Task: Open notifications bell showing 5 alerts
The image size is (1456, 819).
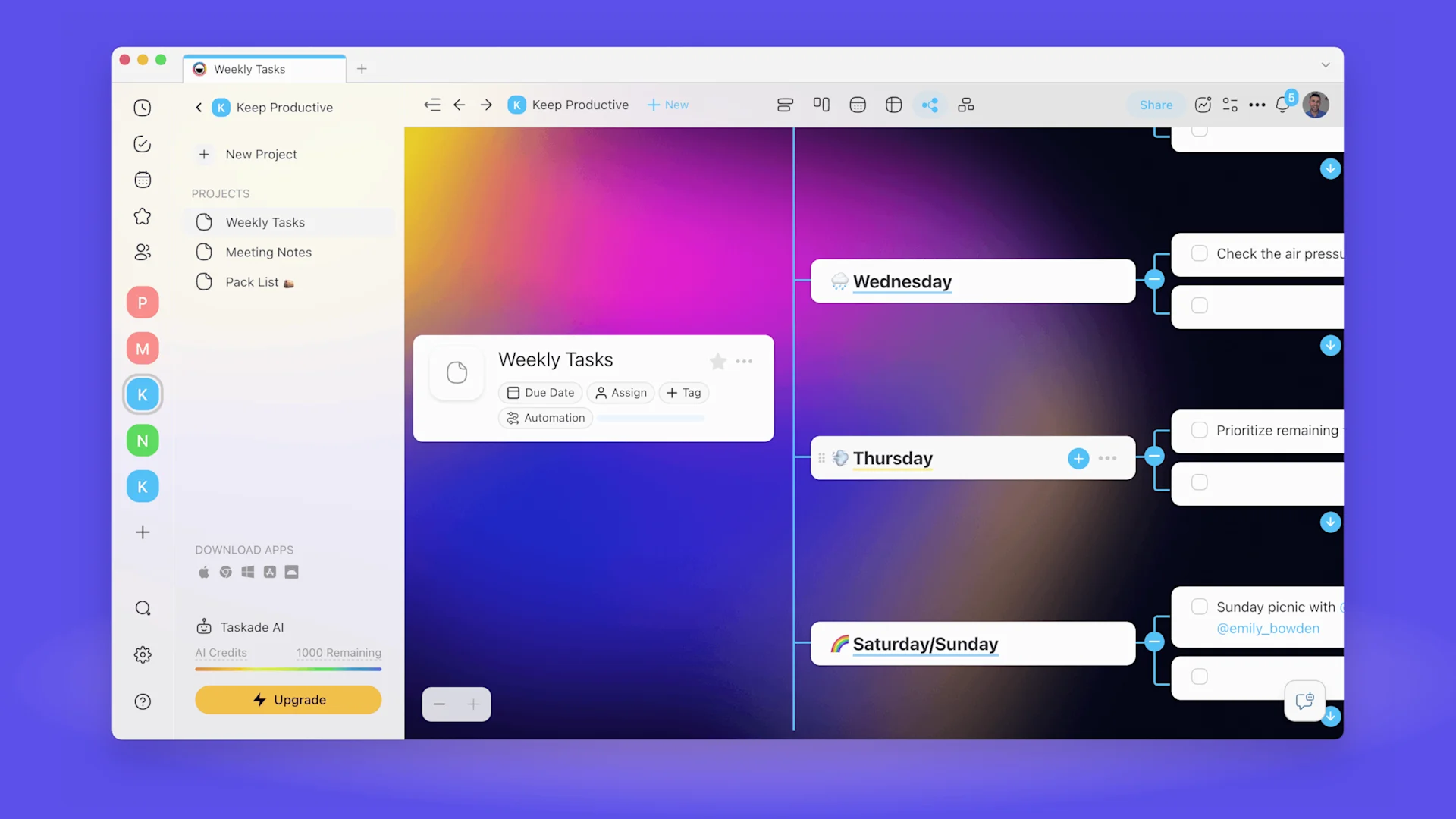Action: (1285, 105)
